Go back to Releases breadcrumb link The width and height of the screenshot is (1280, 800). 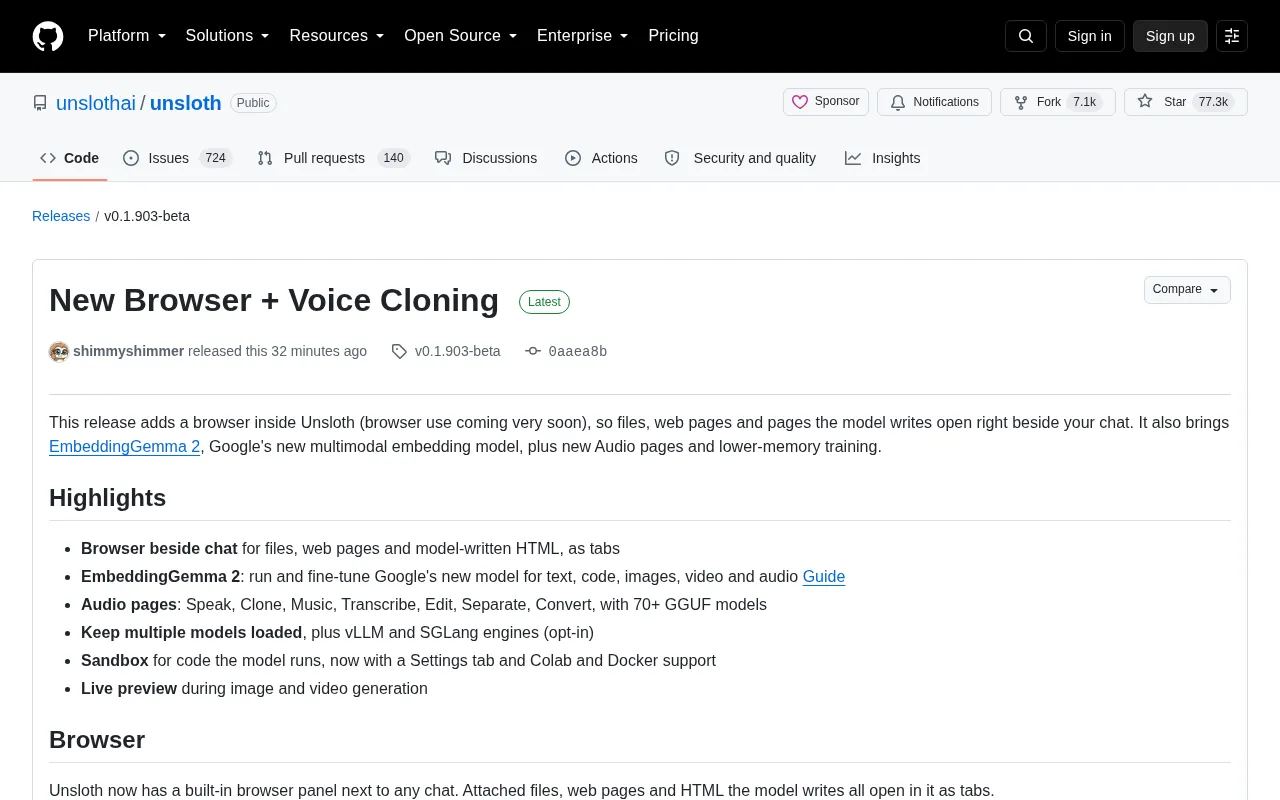61,216
